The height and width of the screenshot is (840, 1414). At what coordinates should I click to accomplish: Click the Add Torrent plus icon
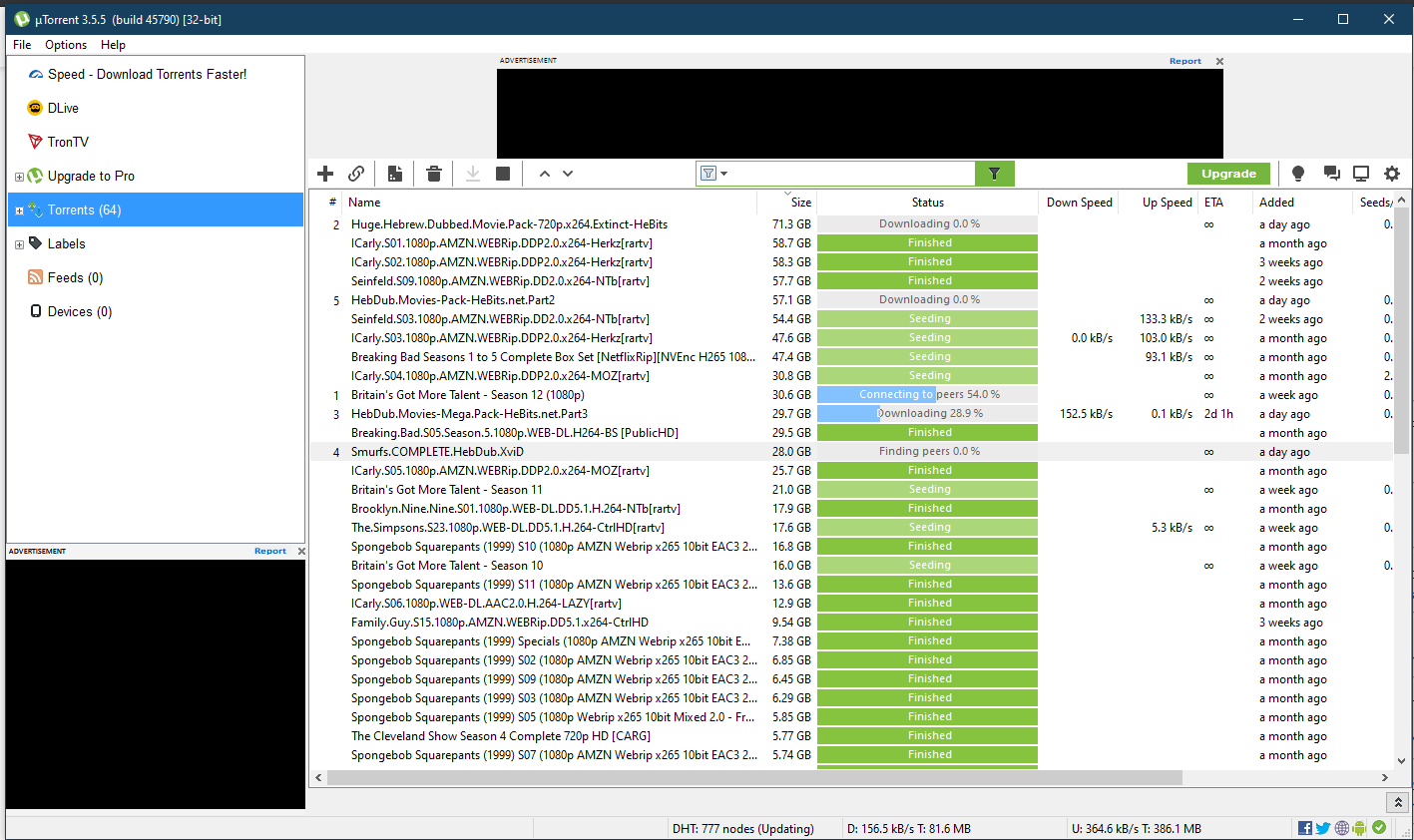pyautogui.click(x=325, y=174)
